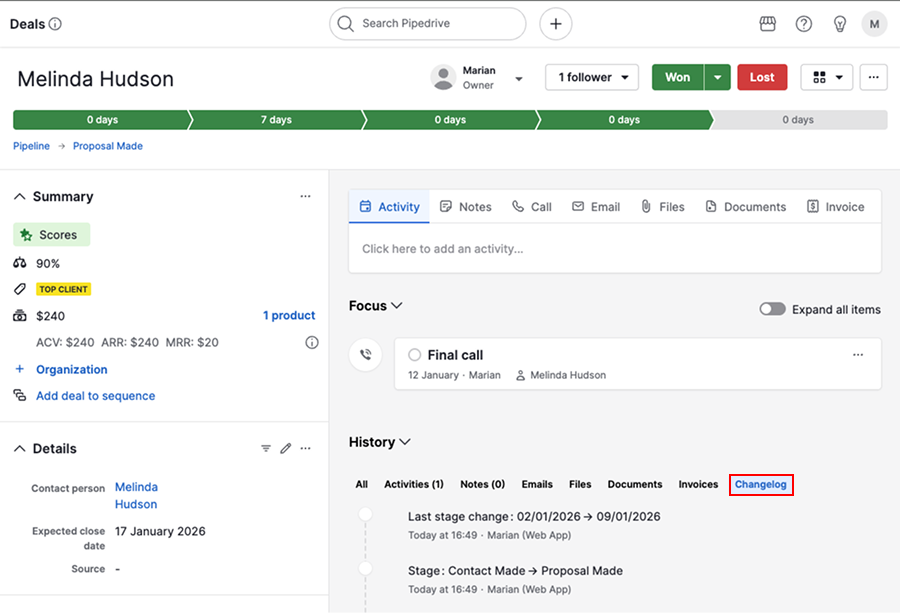Select the Changelog history filter
This screenshot has height=613, width=900.
[x=761, y=485]
